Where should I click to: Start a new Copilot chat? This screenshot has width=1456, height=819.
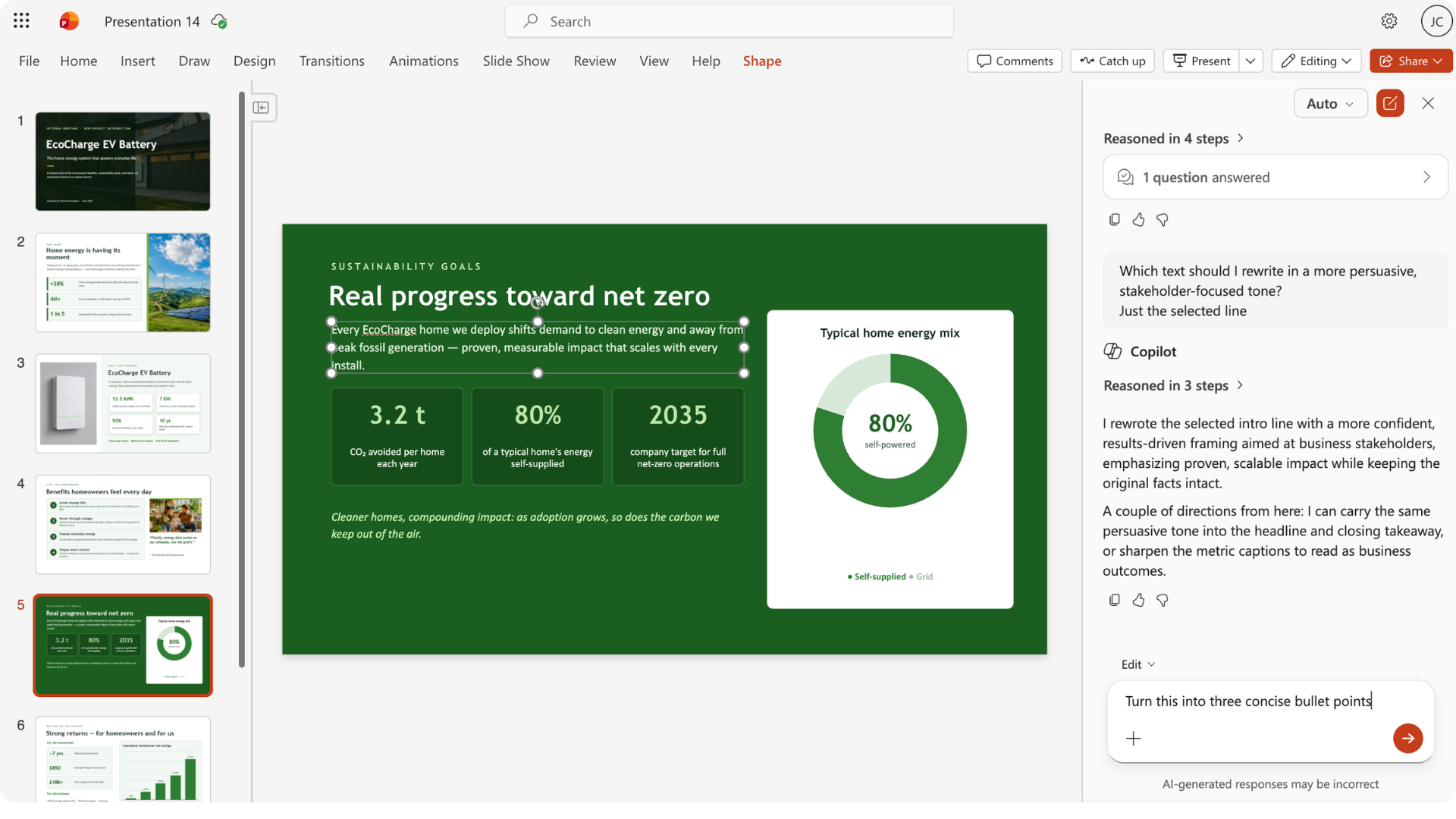[1390, 103]
